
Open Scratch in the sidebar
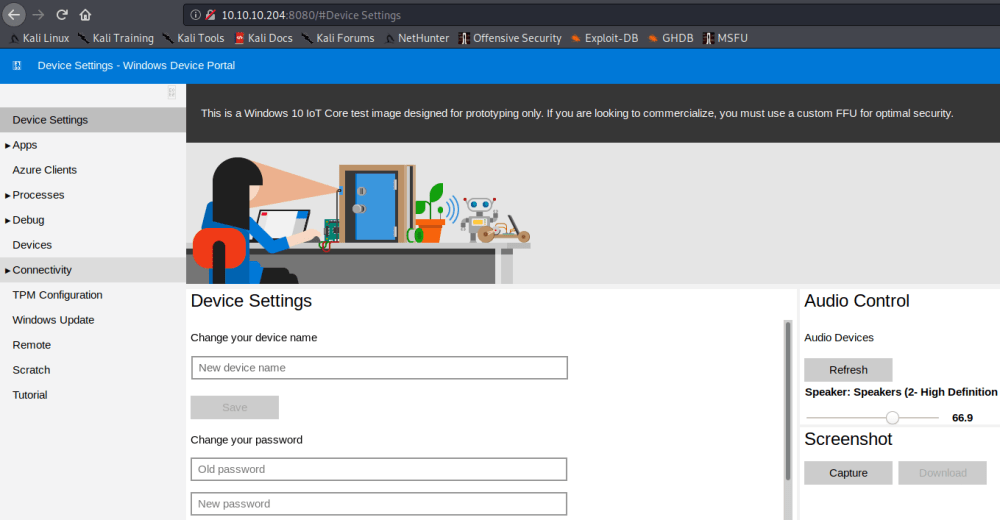coord(31,369)
